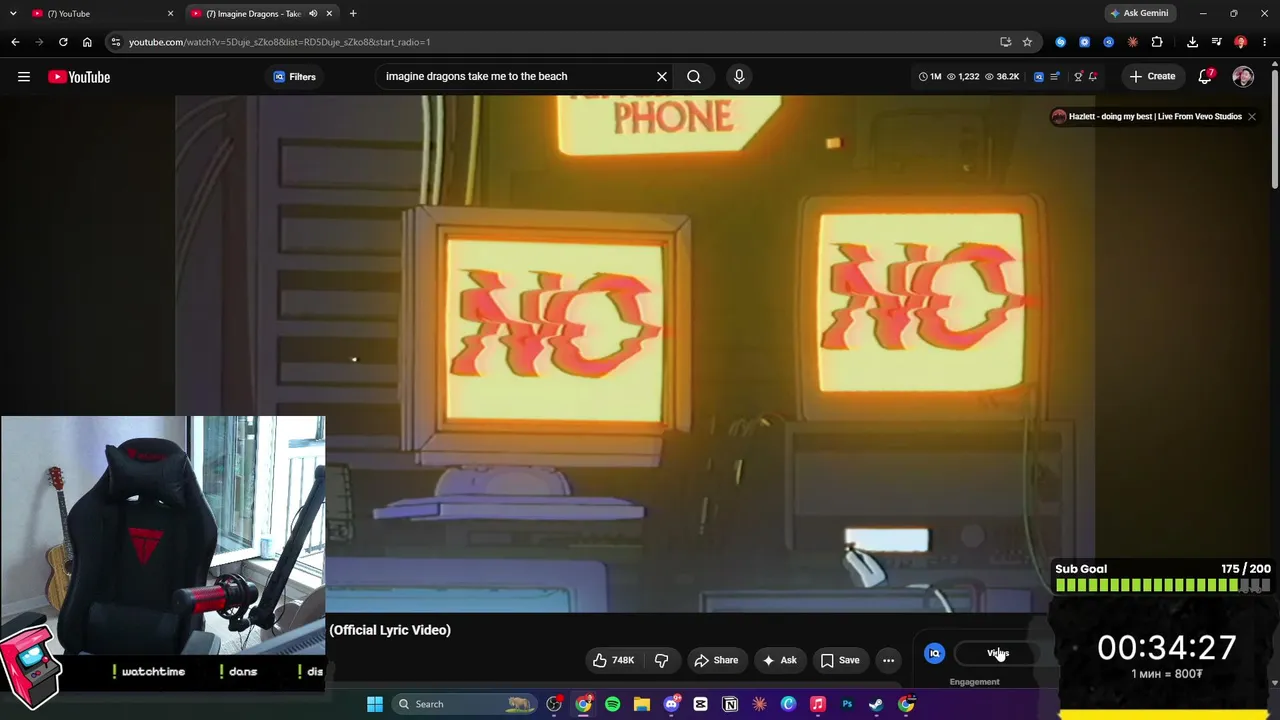Open Photoshop from the taskbar
The image size is (1280, 720).
pyautogui.click(x=847, y=704)
